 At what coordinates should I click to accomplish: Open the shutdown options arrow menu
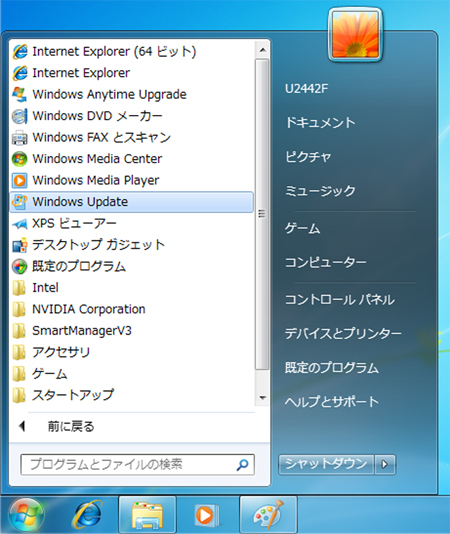tap(385, 464)
